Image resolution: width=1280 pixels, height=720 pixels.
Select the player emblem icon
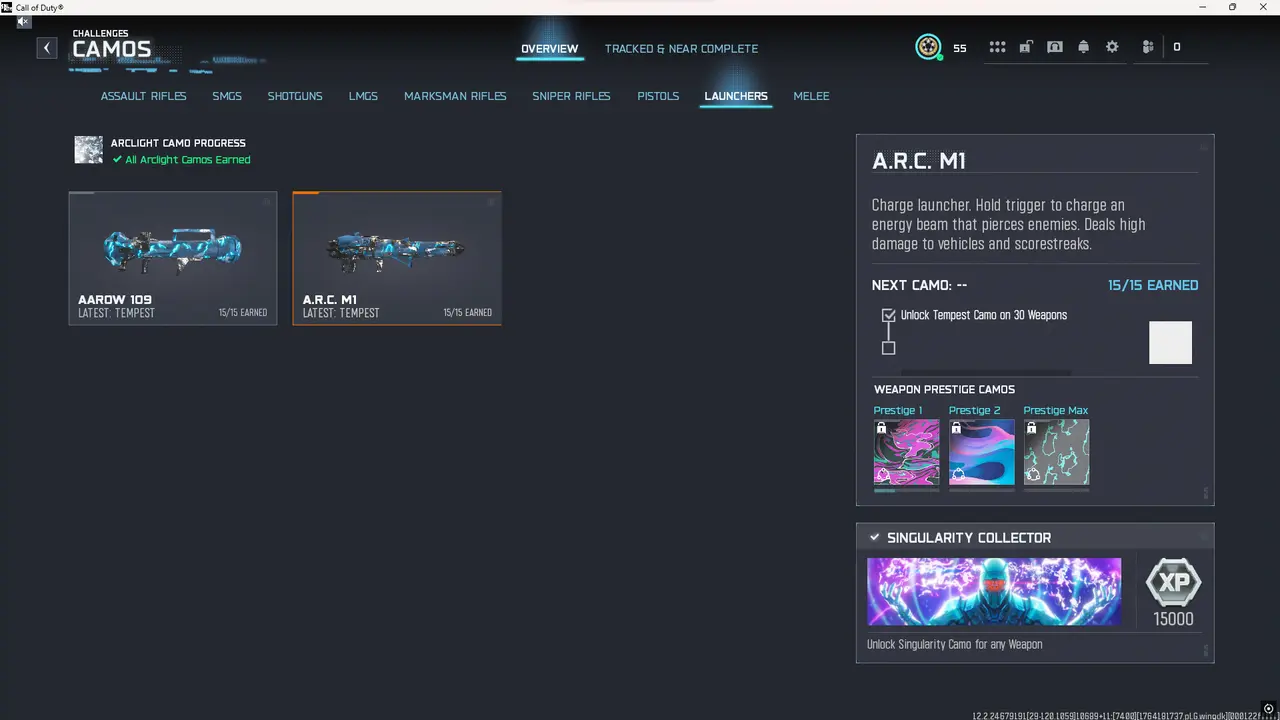928,46
